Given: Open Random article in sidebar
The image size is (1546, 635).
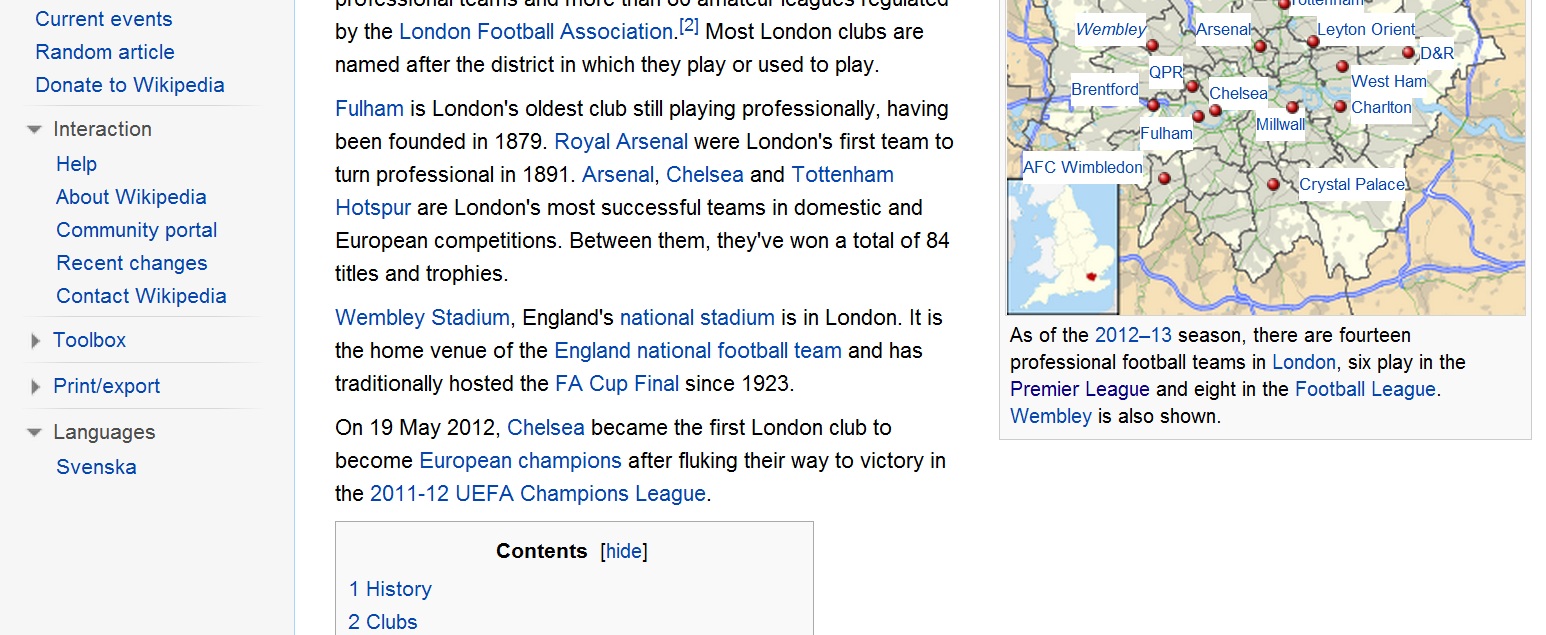Looking at the screenshot, I should [105, 52].
